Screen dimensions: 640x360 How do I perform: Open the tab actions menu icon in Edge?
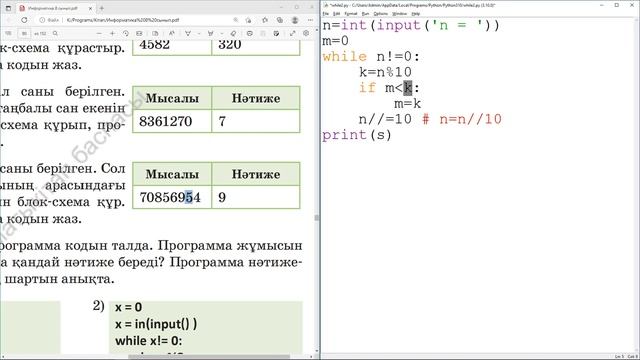(9, 8)
